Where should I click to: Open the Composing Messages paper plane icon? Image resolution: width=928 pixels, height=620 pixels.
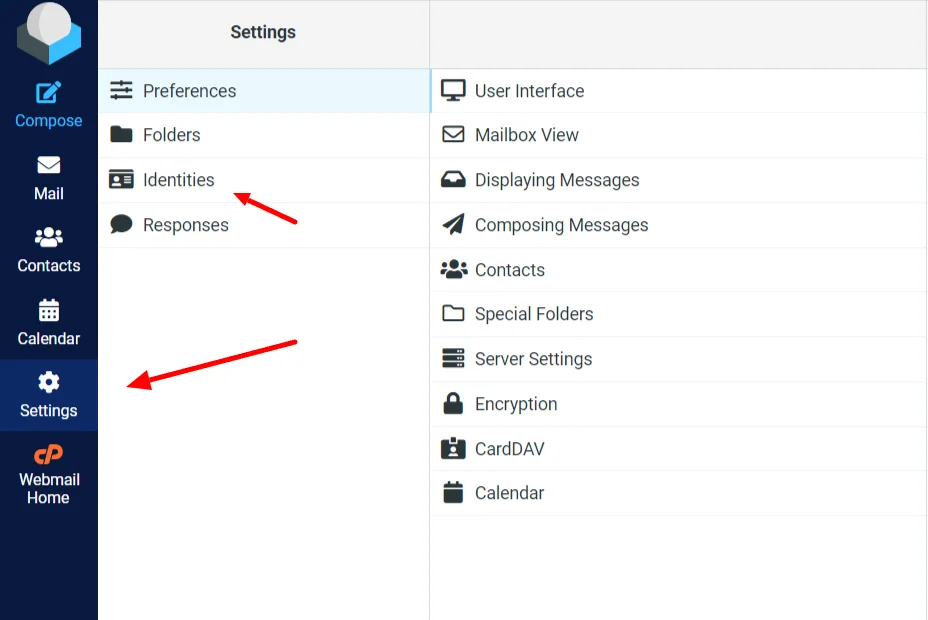(x=455, y=225)
